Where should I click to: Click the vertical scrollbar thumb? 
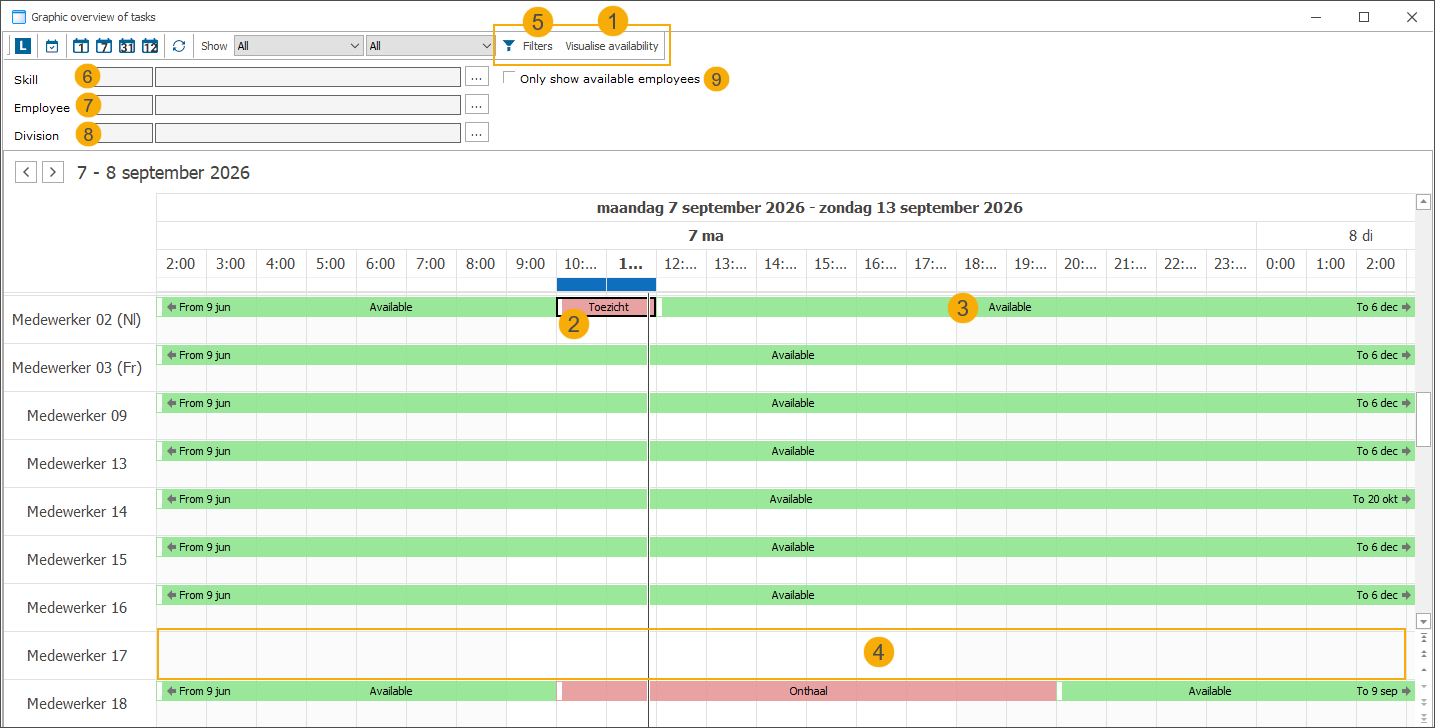coord(1423,419)
